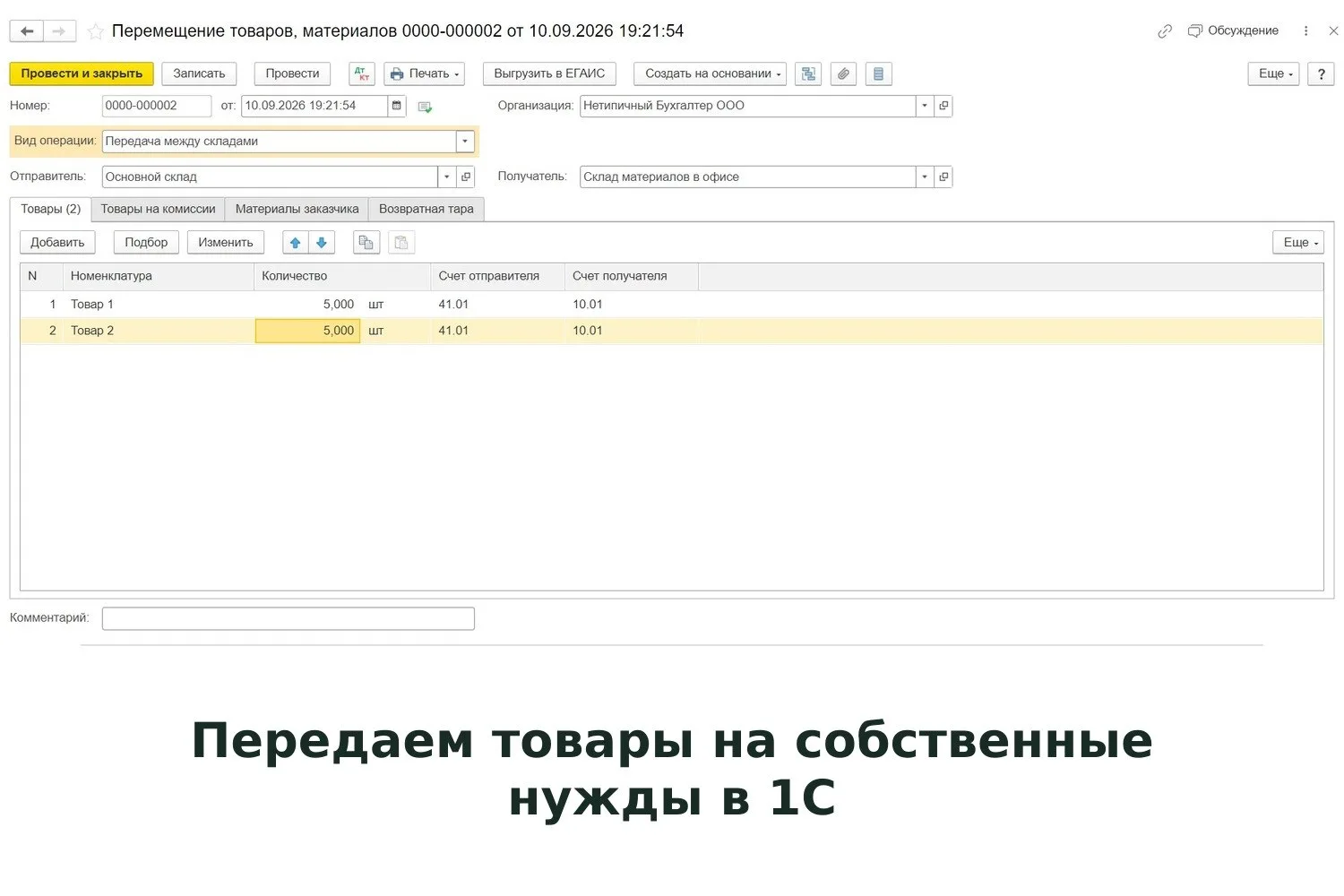Move row down with blue down arrow
1344x896 pixels.
pos(322,243)
